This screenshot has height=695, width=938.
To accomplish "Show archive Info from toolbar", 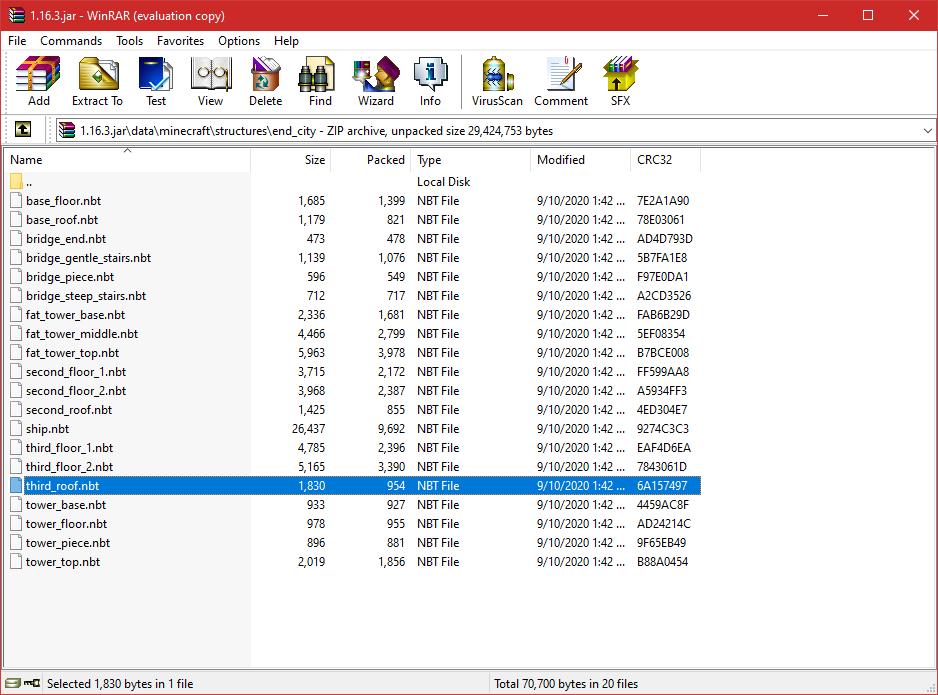I will [x=430, y=81].
